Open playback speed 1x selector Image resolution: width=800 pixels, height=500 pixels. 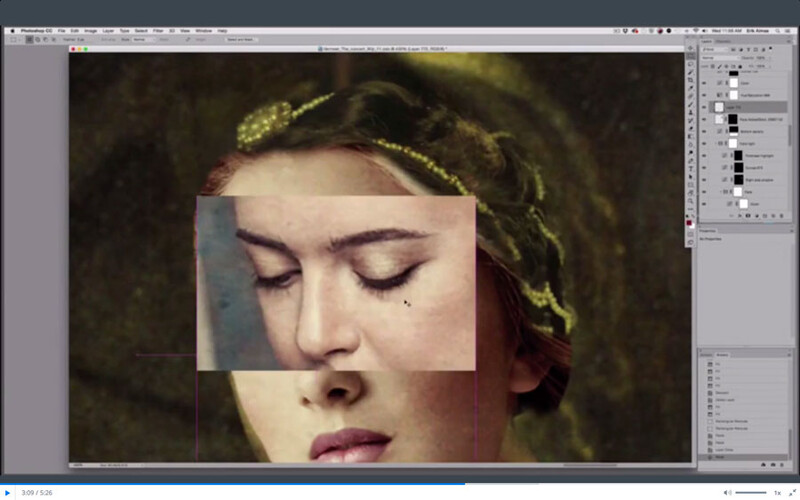pos(777,492)
